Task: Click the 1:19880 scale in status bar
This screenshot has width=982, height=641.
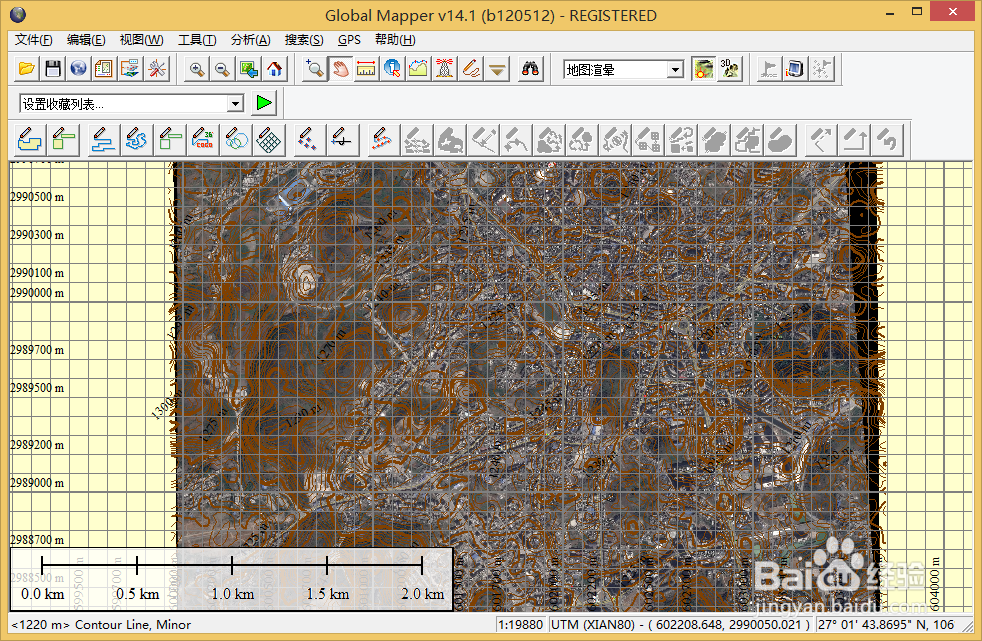Action: point(520,625)
